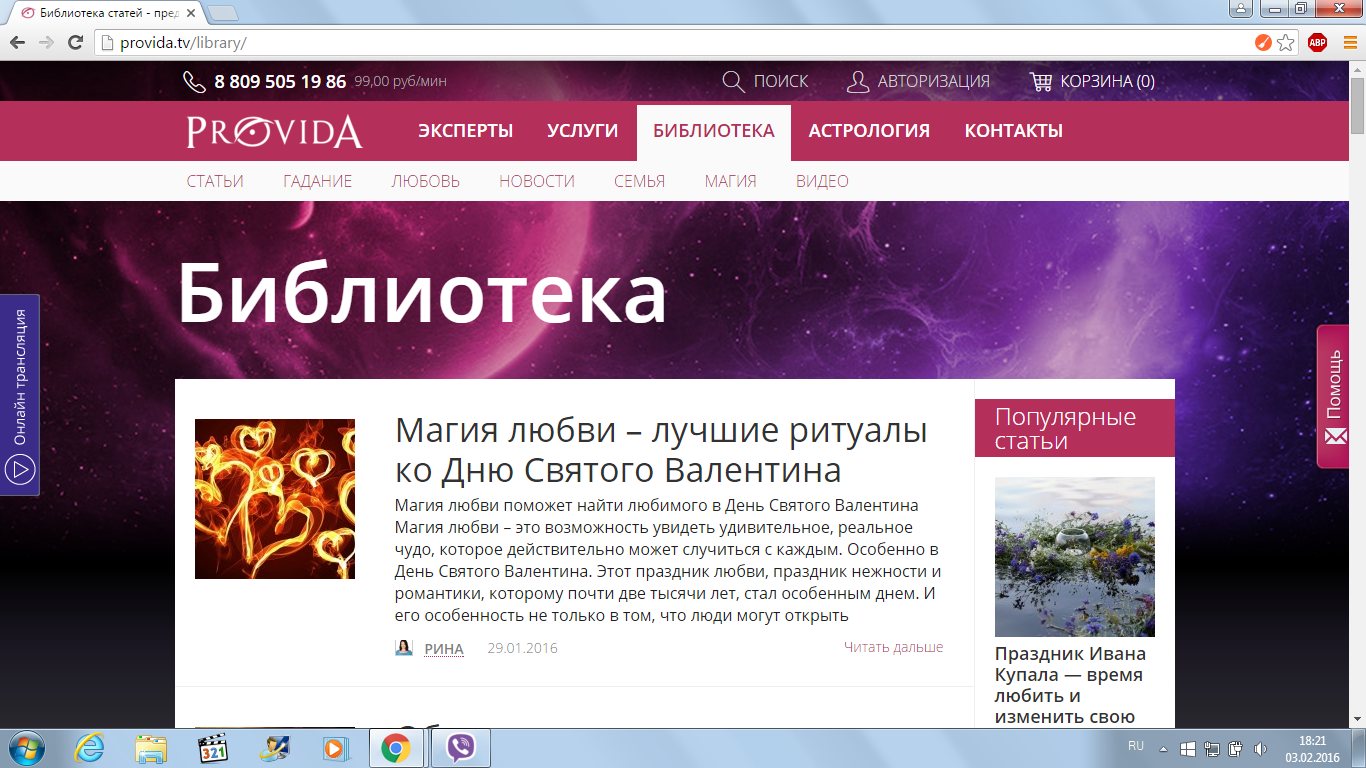Go to the СЕМЬЯ submenu
1366x768 pixels.
click(x=639, y=181)
